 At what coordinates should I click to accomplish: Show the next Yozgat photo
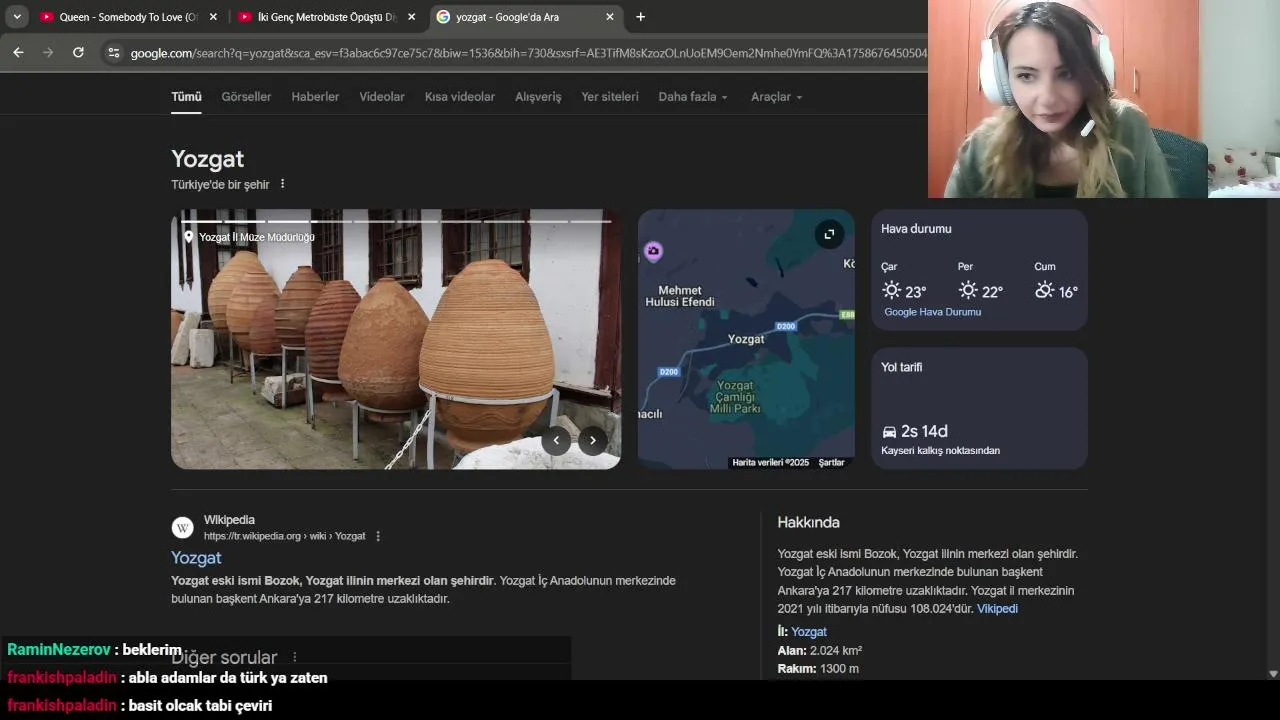(x=593, y=440)
